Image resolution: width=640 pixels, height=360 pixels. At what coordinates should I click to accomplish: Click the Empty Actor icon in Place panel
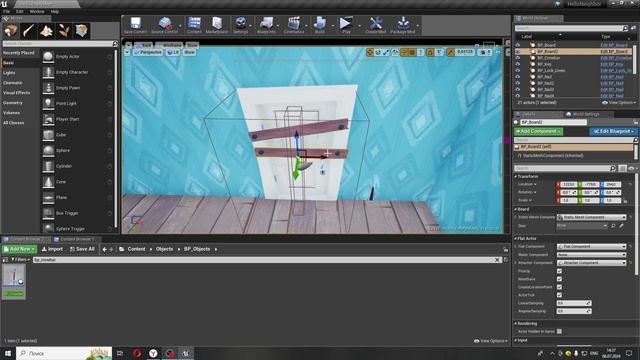48,57
